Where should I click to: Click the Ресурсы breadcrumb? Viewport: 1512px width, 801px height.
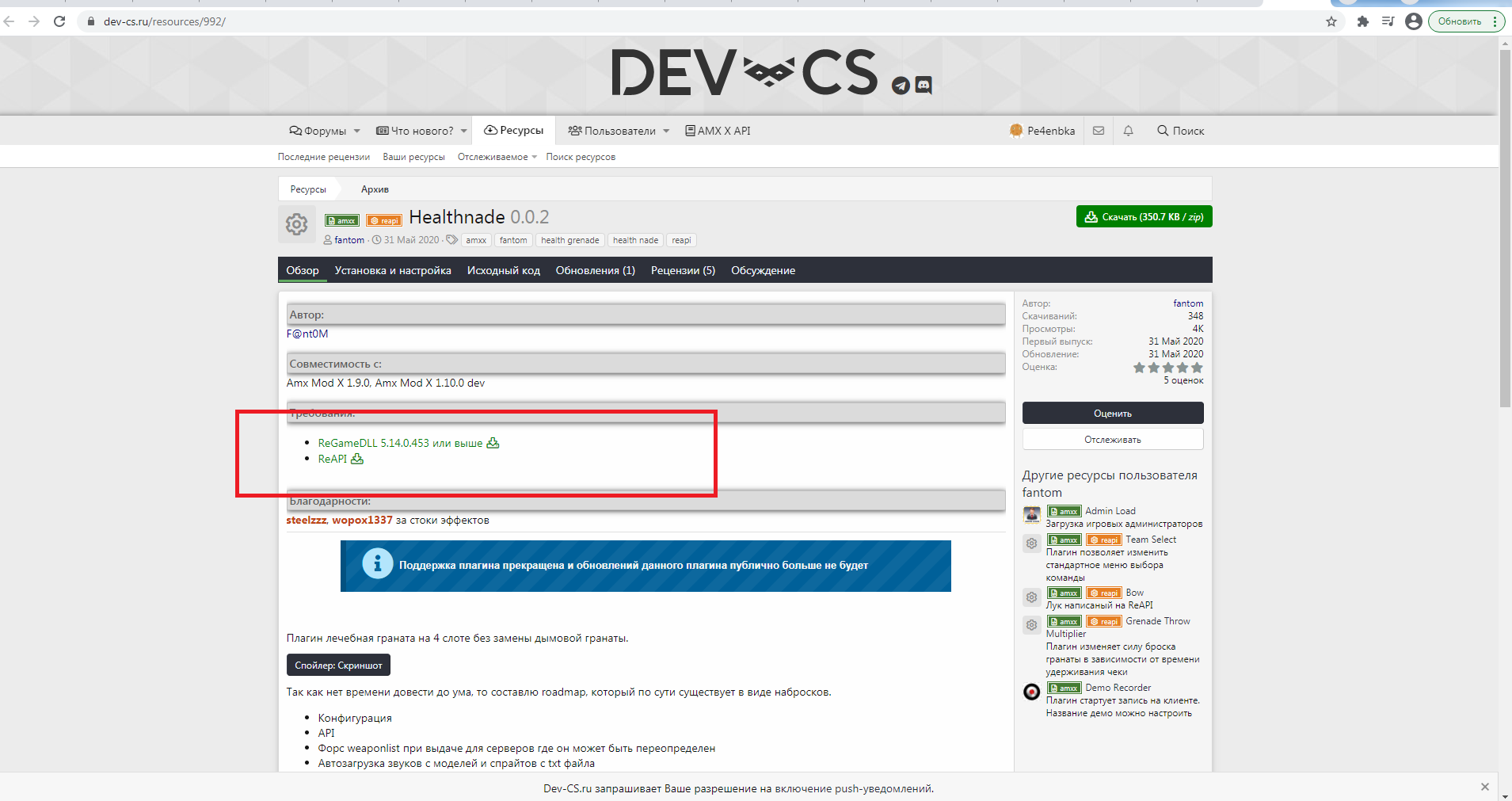click(x=308, y=189)
